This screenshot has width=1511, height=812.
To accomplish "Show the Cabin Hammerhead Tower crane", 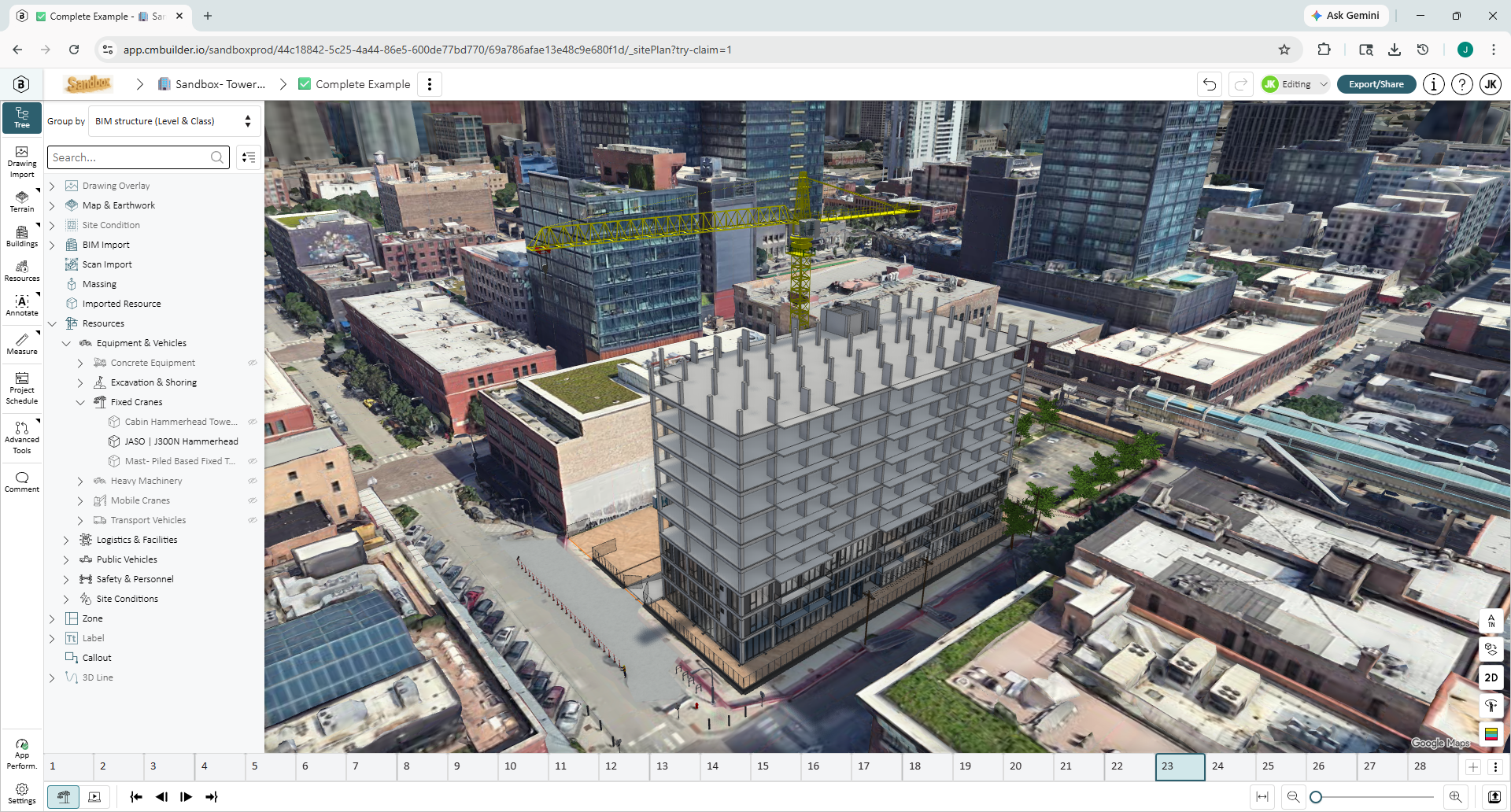I will [x=253, y=422].
